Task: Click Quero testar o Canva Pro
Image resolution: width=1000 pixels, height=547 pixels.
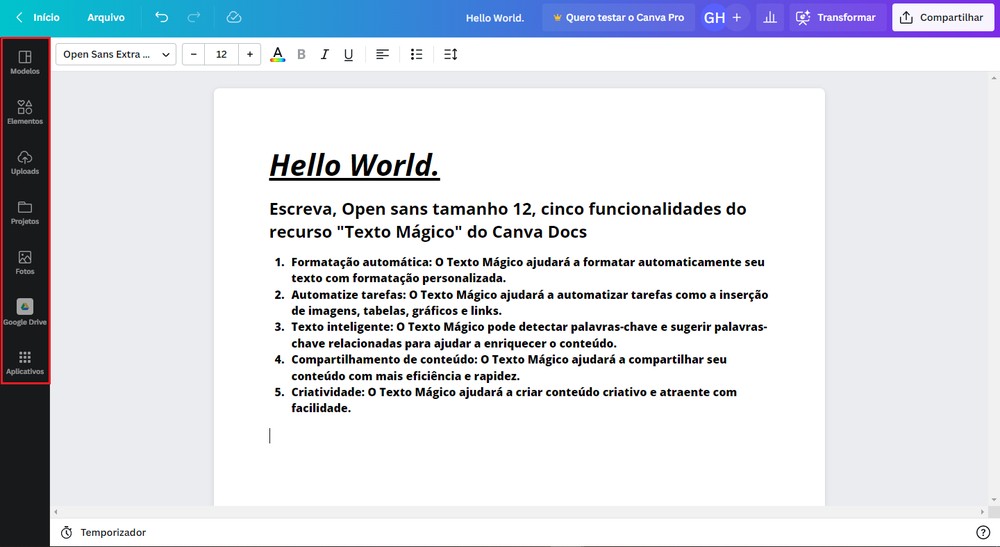Action: (x=618, y=17)
